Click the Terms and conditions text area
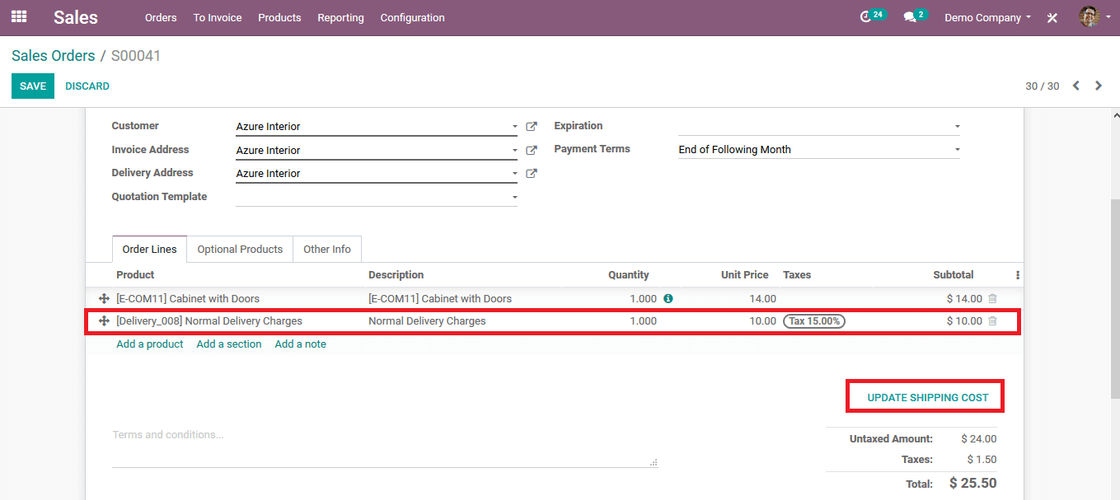 [384, 444]
